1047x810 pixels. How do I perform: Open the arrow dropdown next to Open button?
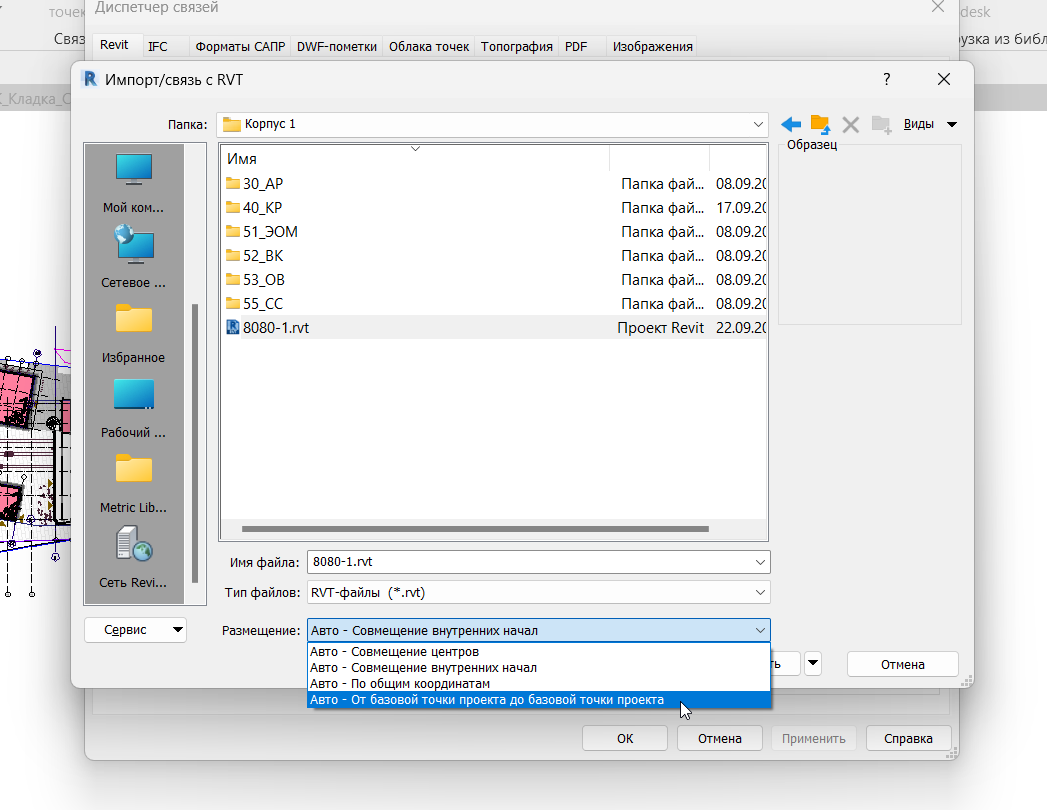[x=813, y=664]
